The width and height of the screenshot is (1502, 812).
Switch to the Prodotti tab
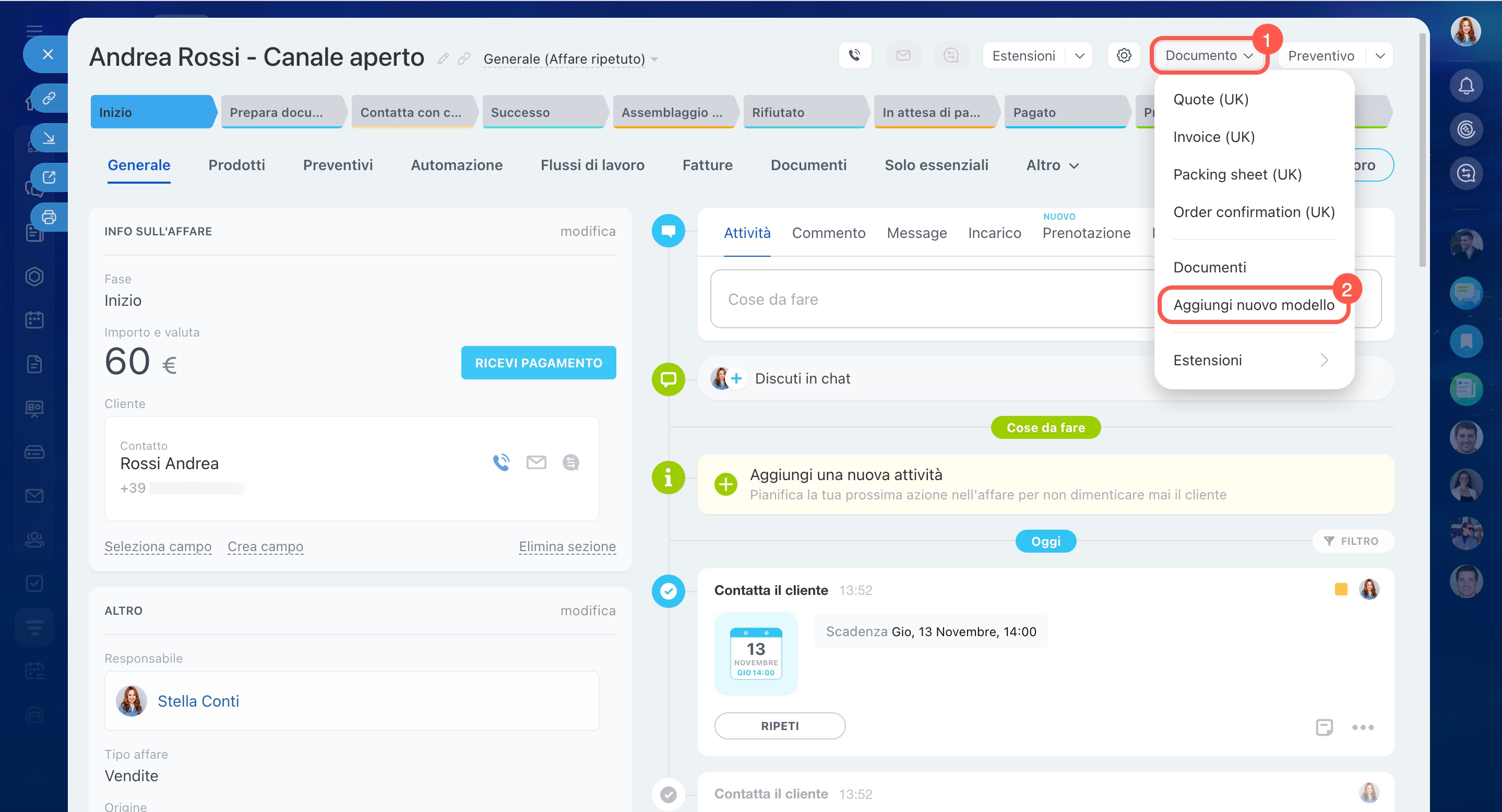(236, 165)
